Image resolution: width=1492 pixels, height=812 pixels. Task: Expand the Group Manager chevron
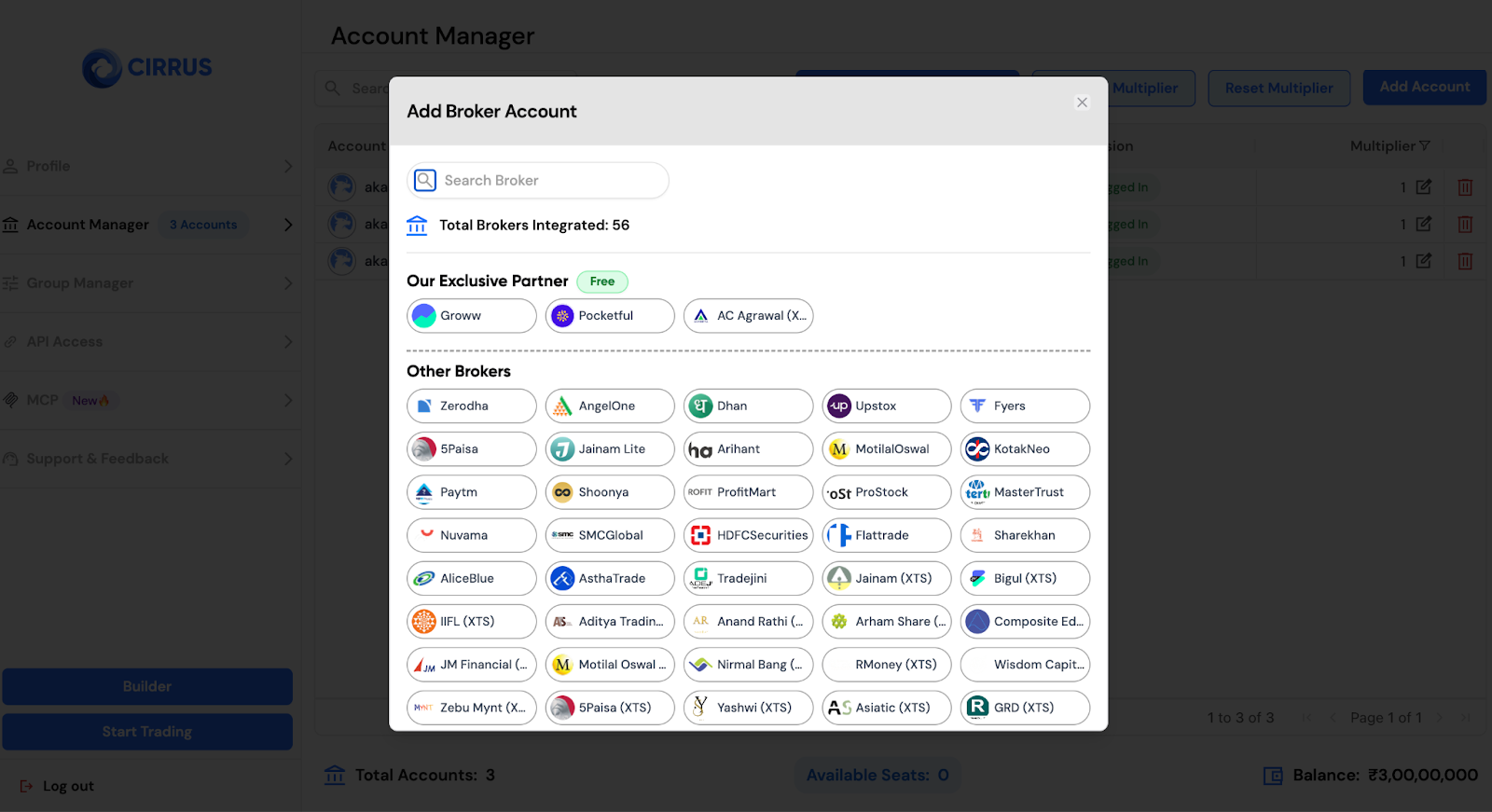288,283
